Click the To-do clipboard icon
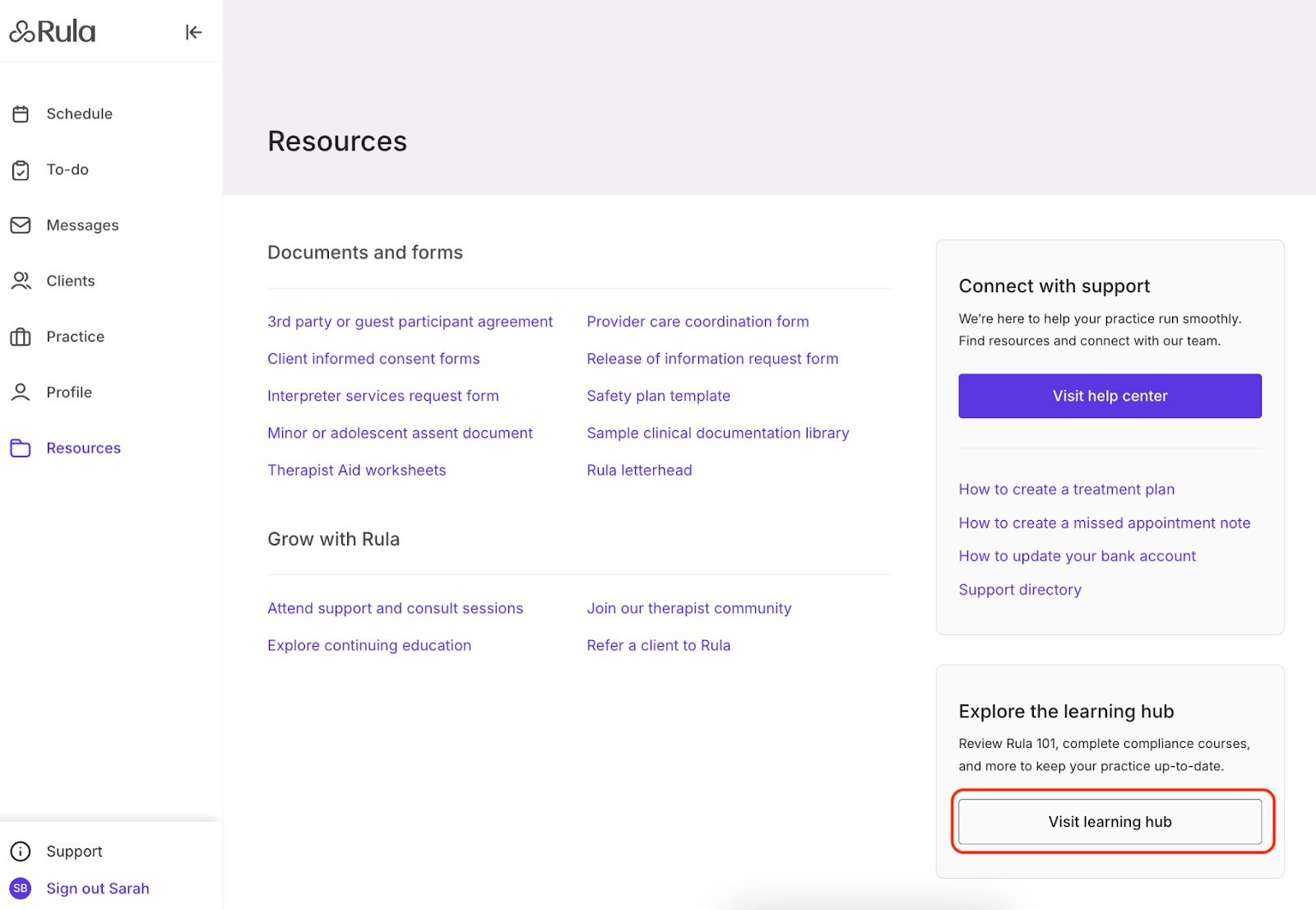Image resolution: width=1316 pixels, height=910 pixels. click(21, 170)
